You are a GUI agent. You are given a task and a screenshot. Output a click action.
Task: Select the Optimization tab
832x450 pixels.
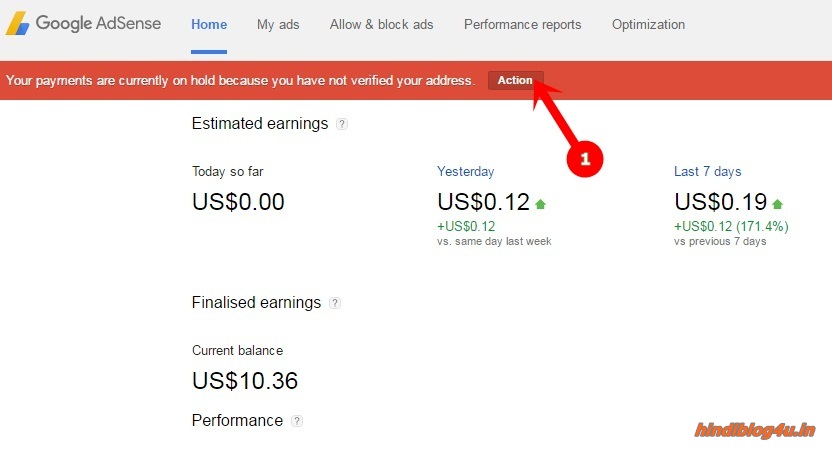tap(648, 24)
